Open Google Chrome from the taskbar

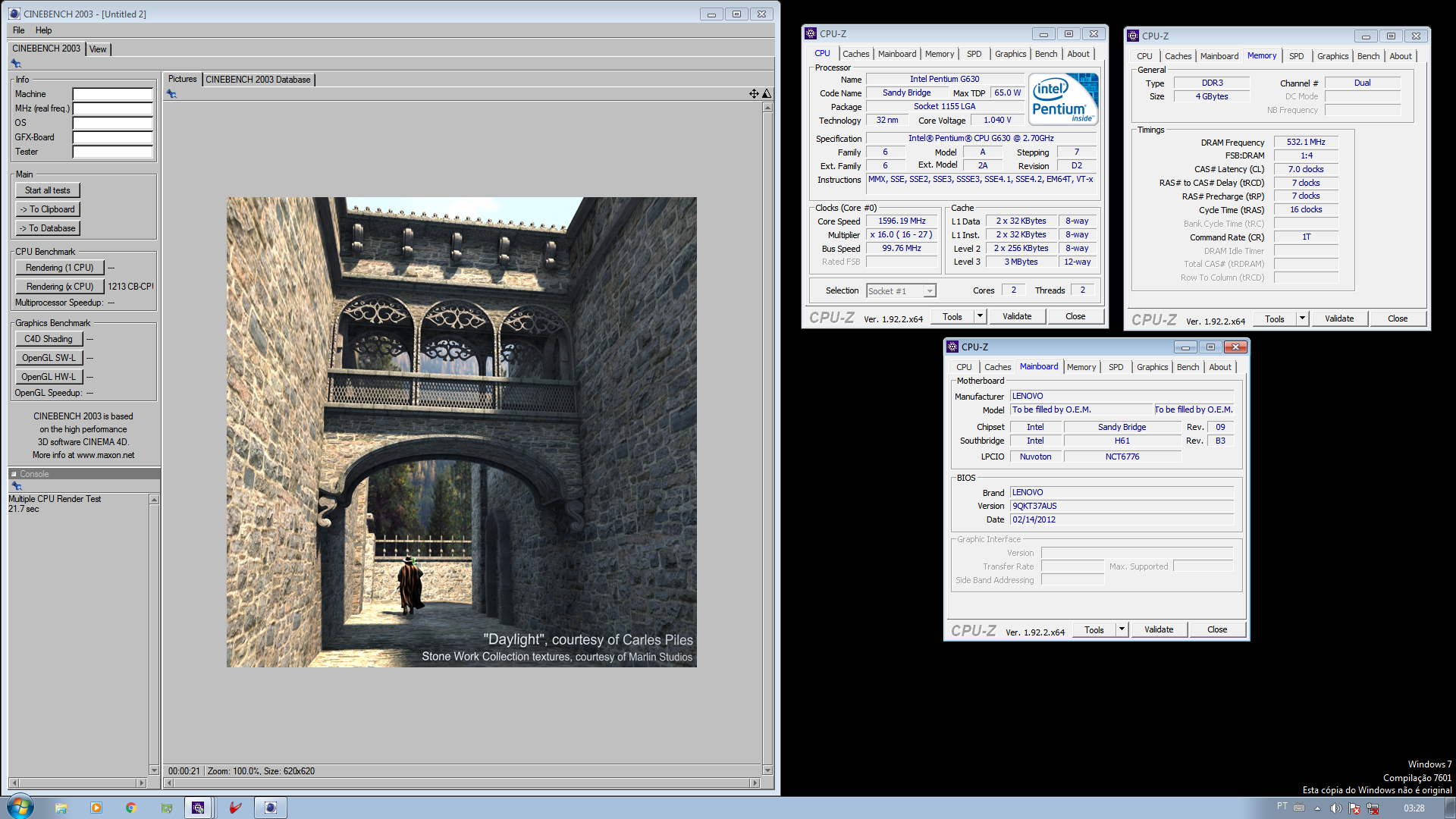point(131,808)
